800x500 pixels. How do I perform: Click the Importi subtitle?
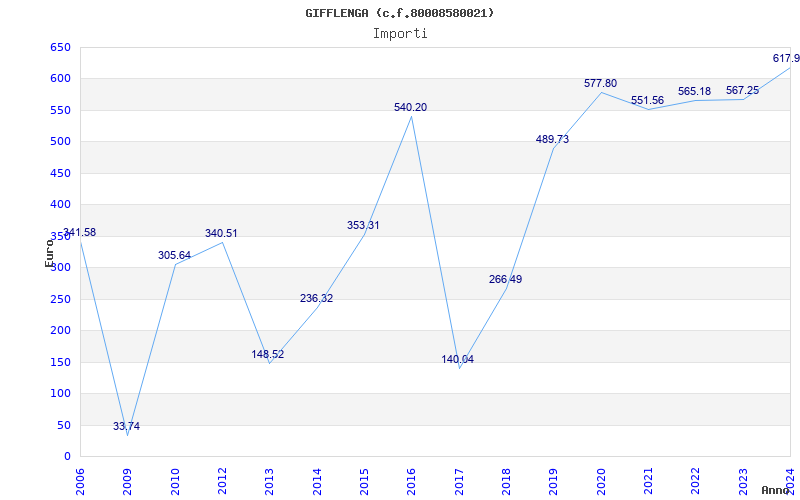(400, 34)
